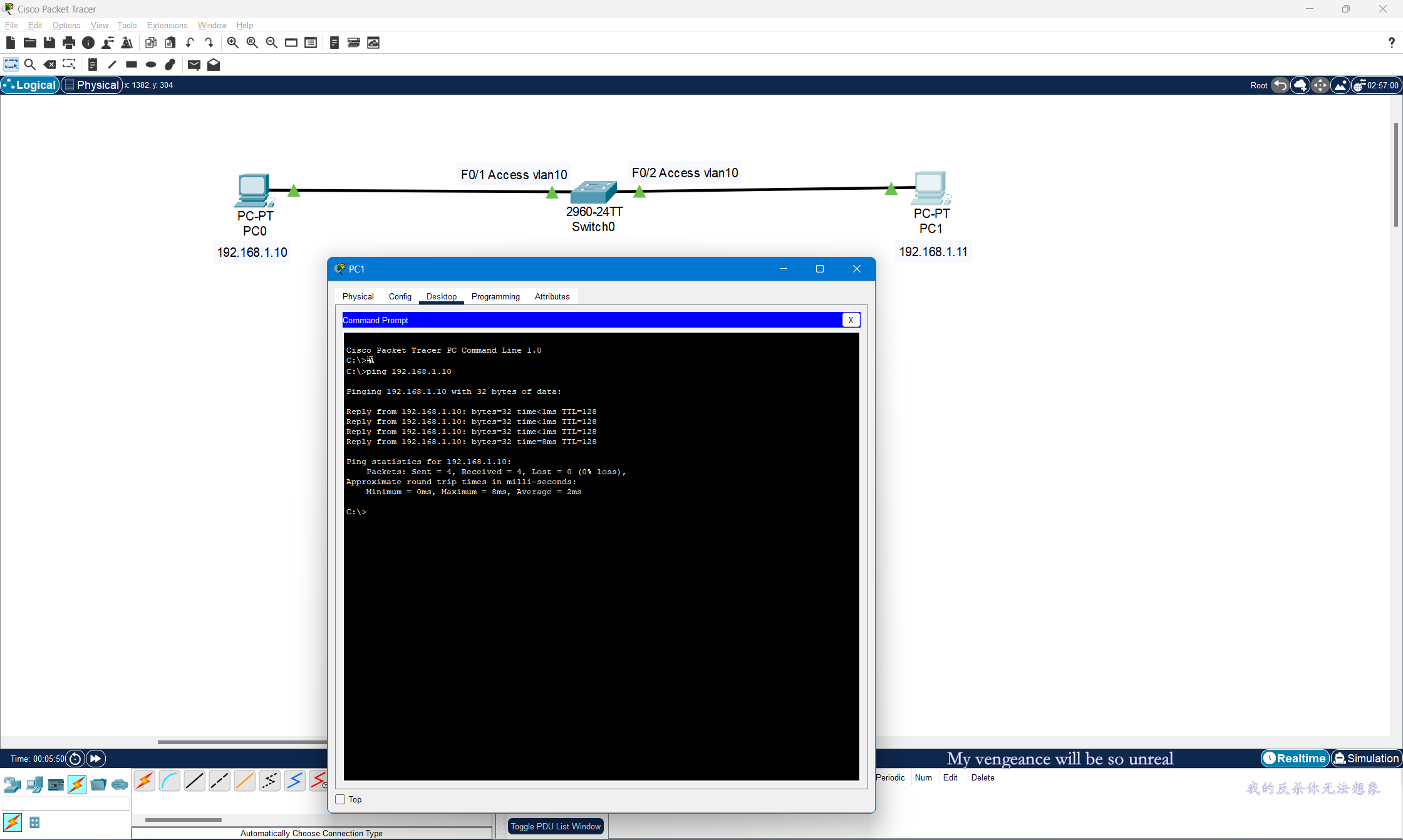Select the Draw Rectangle tool

tap(132, 65)
